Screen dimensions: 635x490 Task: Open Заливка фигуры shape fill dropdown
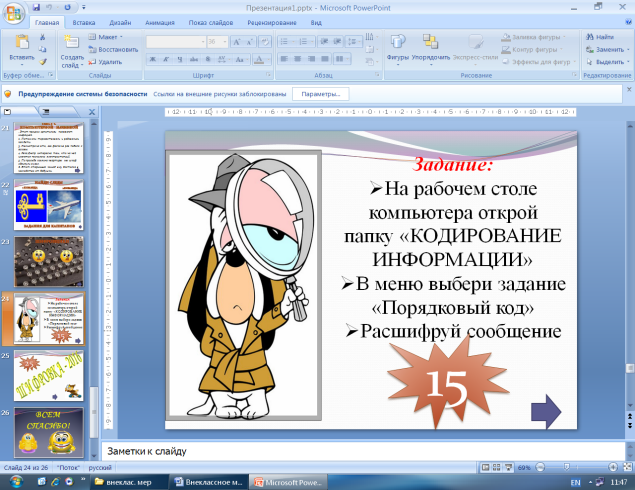(x=534, y=37)
